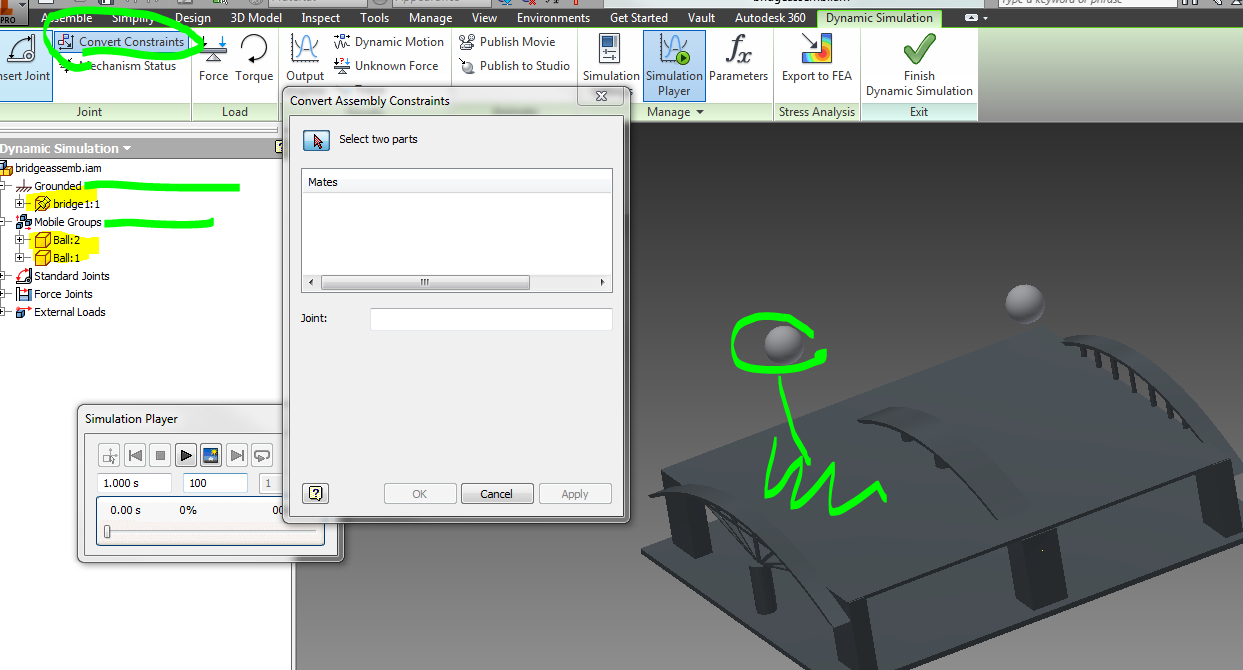The image size is (1243, 670).
Task: Click the Select two parts arrow button
Action: click(x=316, y=140)
